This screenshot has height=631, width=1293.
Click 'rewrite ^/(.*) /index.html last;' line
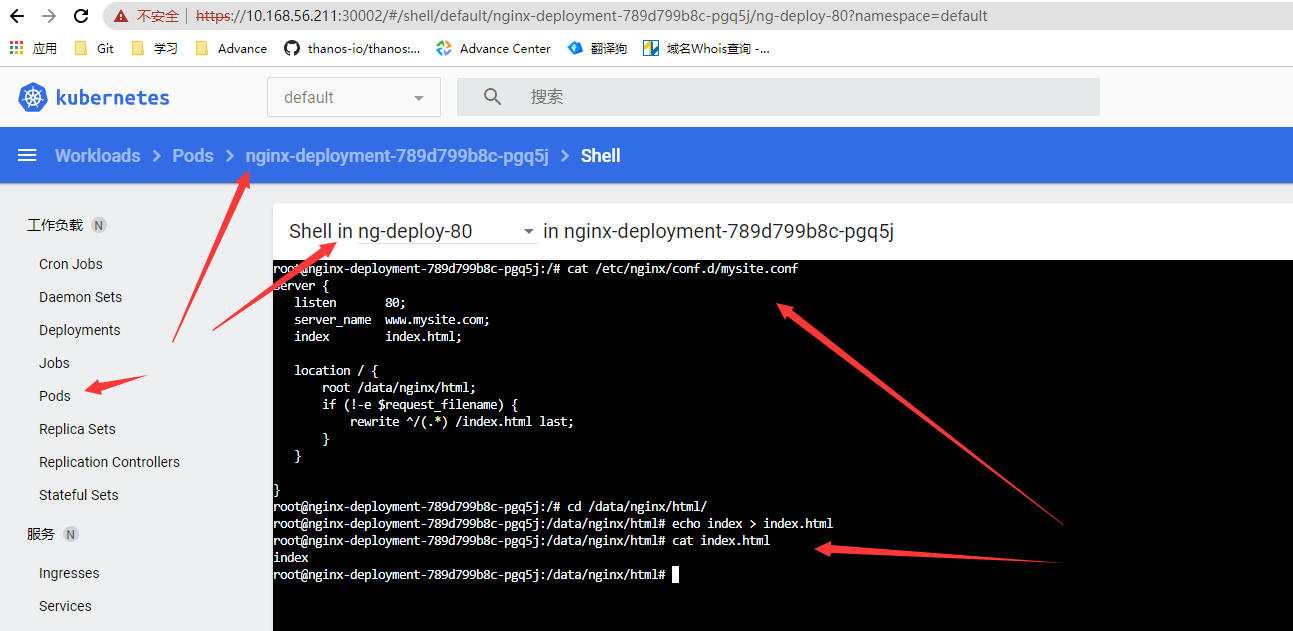coord(462,422)
